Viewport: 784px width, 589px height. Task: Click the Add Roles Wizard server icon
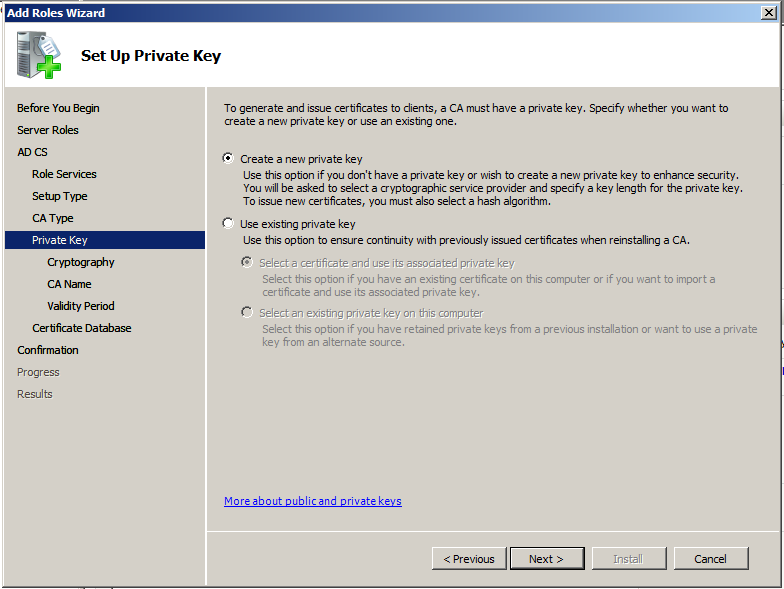[x=38, y=54]
